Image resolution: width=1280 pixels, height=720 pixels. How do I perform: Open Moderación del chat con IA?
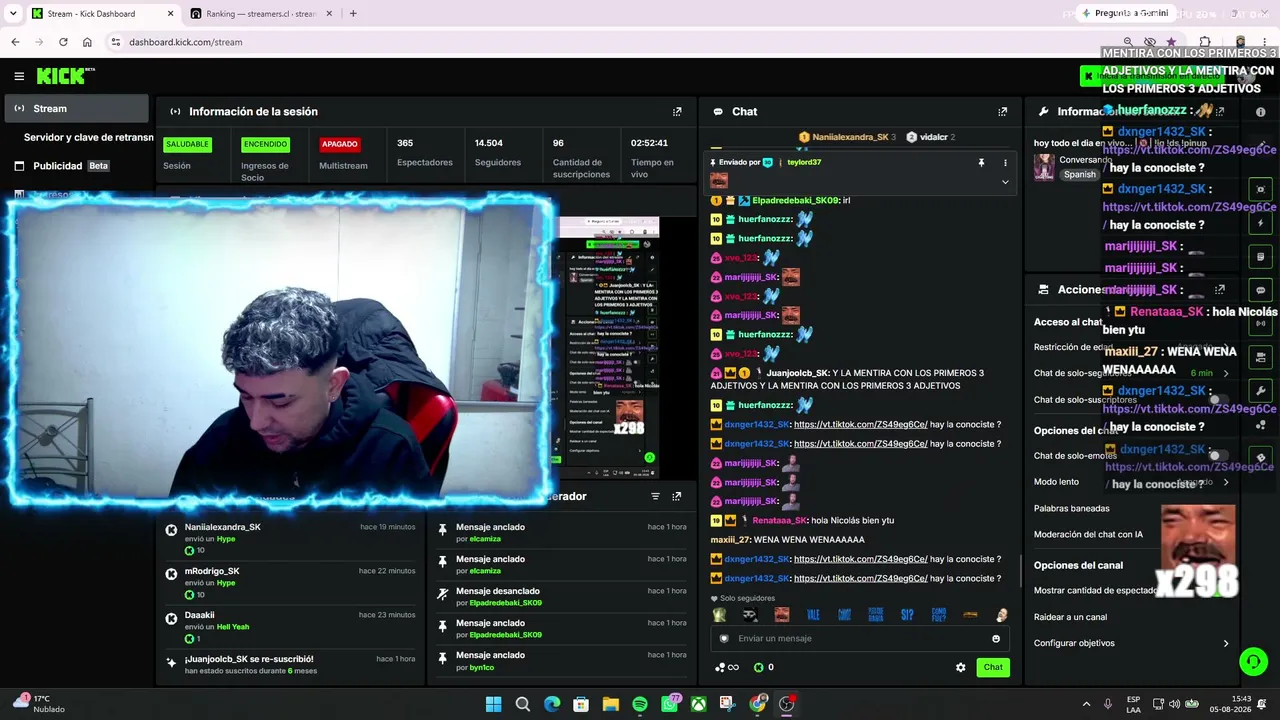[x=1088, y=534]
